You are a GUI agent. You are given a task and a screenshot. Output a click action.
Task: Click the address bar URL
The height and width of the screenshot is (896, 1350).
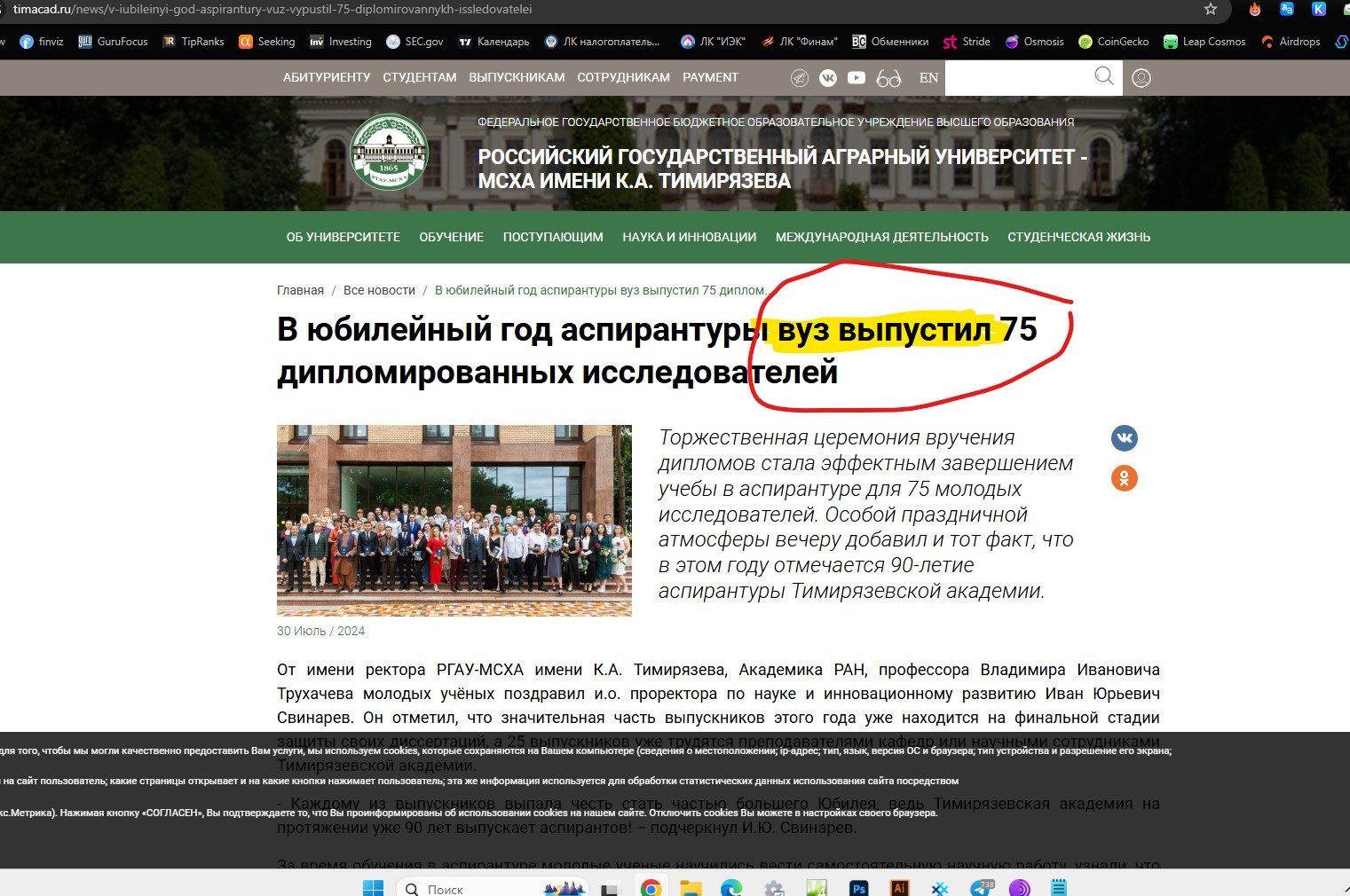pos(272,9)
